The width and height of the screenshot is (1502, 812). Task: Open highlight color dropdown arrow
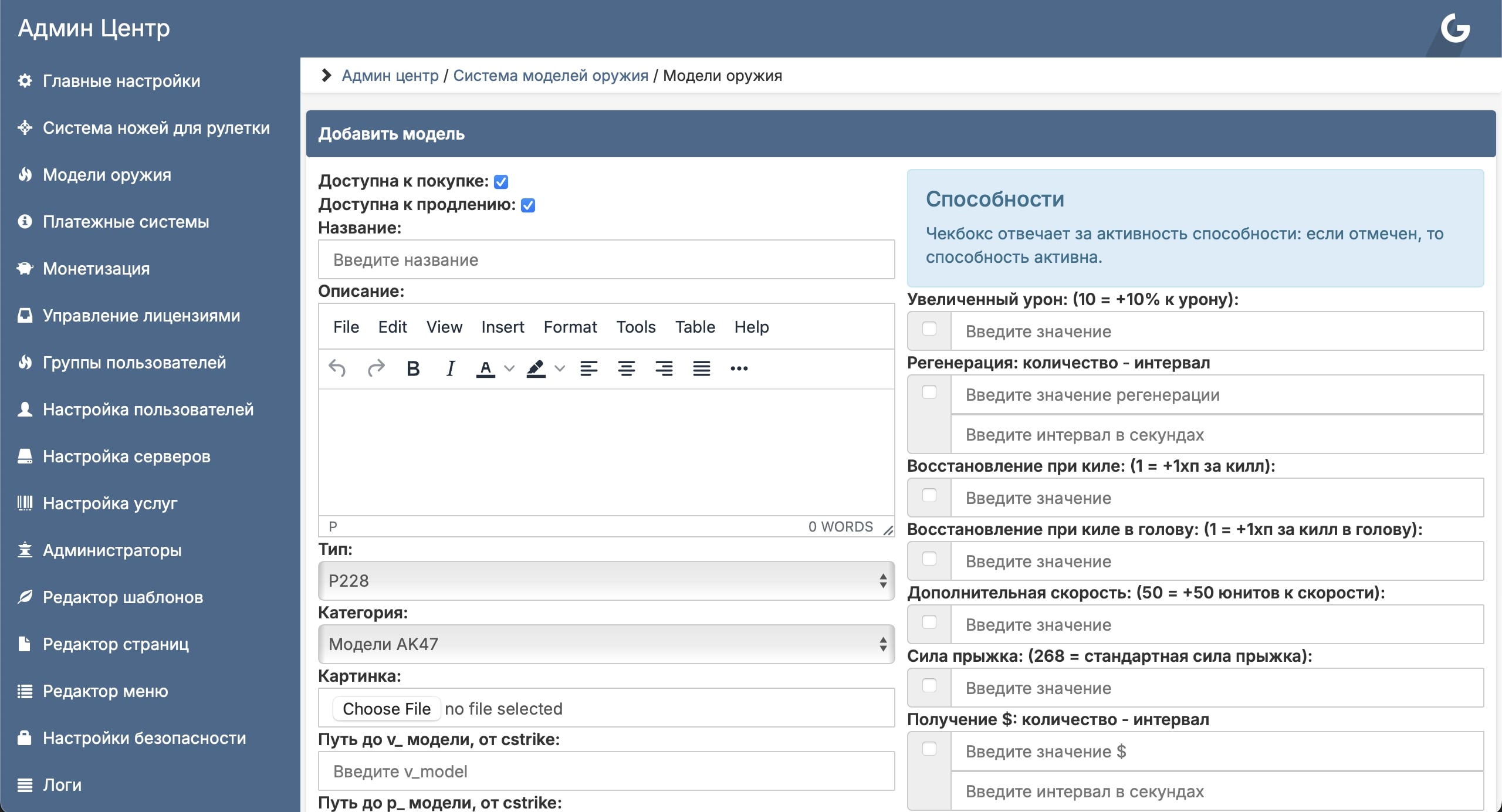pyautogui.click(x=560, y=368)
